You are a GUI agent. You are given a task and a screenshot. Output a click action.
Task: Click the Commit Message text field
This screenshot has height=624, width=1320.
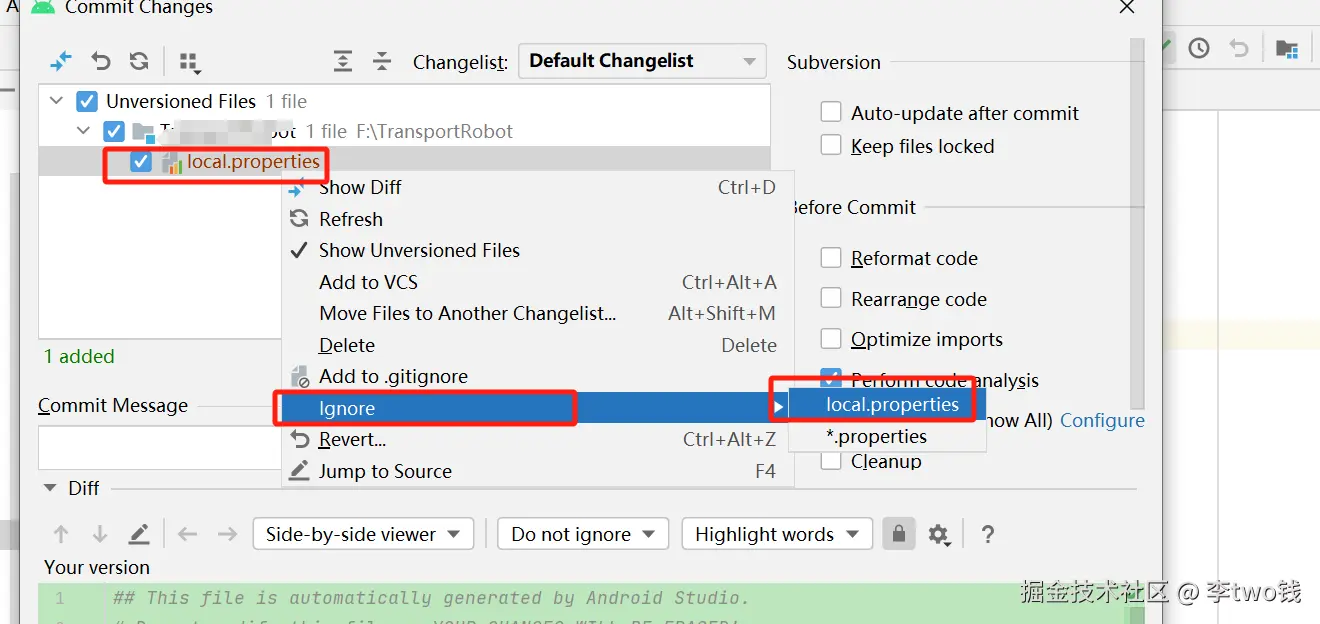[x=160, y=447]
